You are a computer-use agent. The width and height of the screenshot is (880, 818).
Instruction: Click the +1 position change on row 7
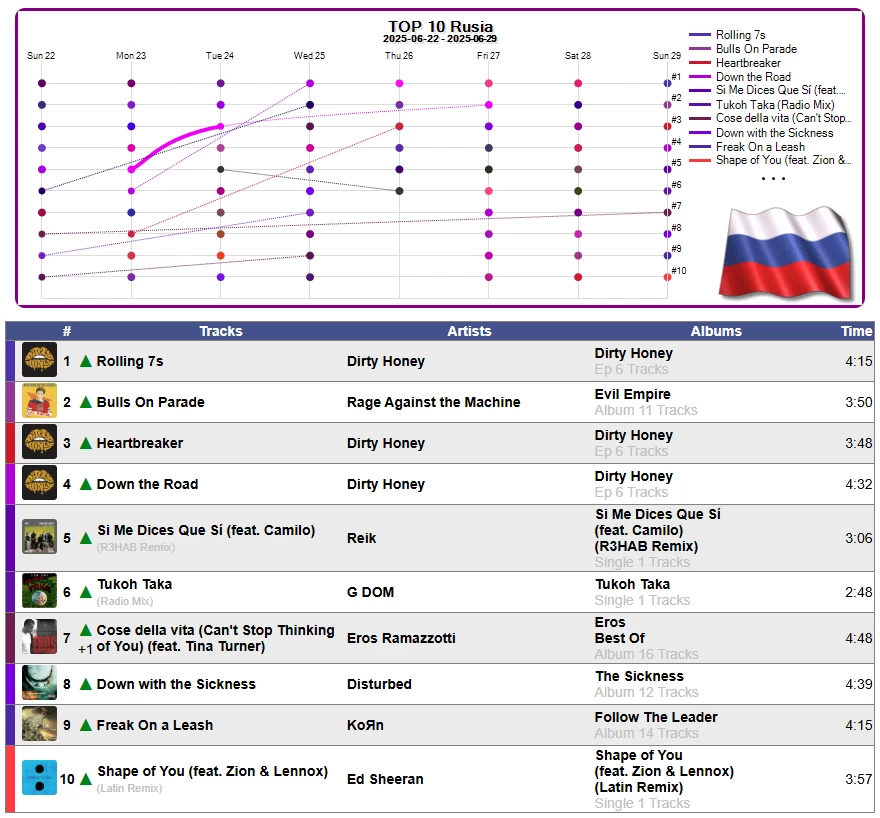pyautogui.click(x=85, y=649)
